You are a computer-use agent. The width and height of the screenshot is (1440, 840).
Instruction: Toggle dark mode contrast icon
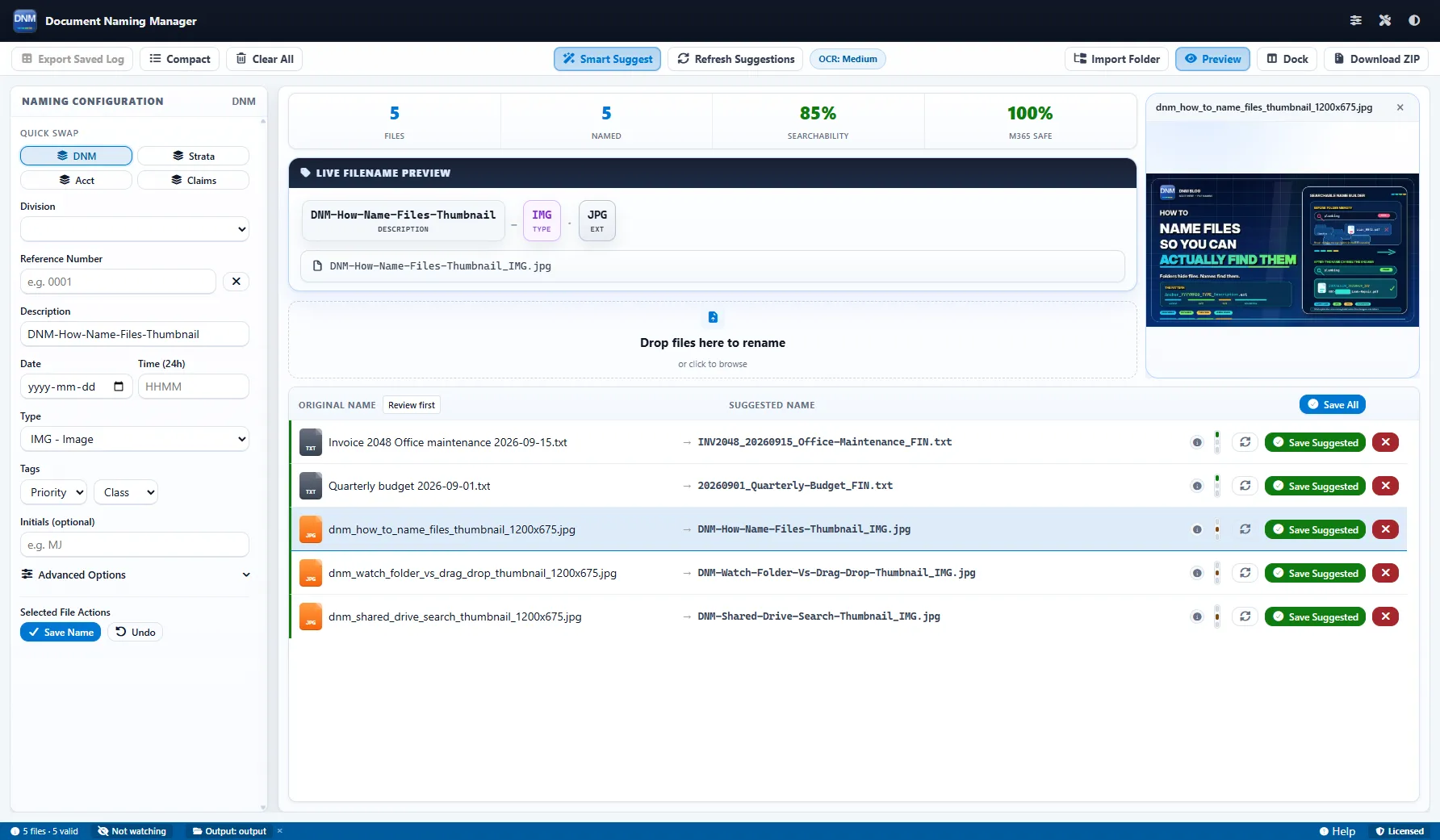pyautogui.click(x=1414, y=20)
